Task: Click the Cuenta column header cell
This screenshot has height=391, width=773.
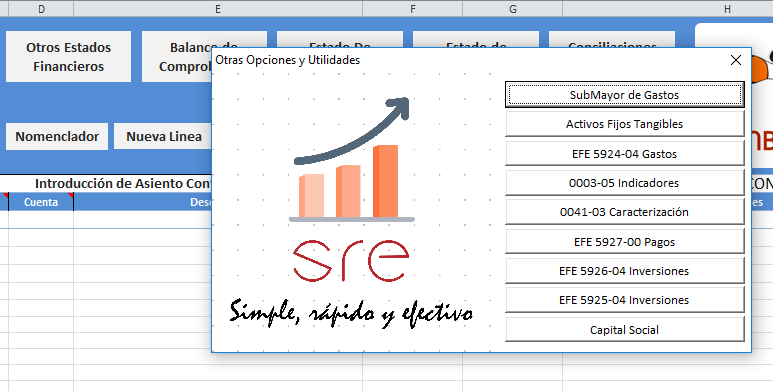Action: pos(41,202)
